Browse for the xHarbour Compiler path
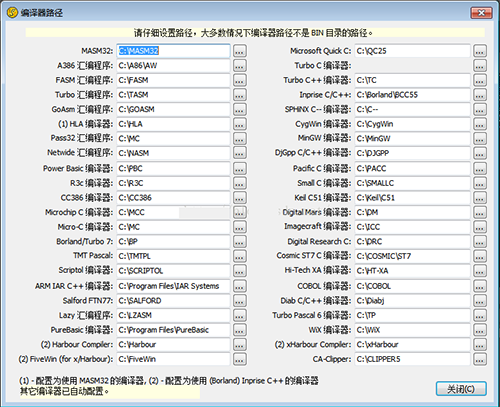The width and height of the screenshot is (500, 407). click(480, 344)
